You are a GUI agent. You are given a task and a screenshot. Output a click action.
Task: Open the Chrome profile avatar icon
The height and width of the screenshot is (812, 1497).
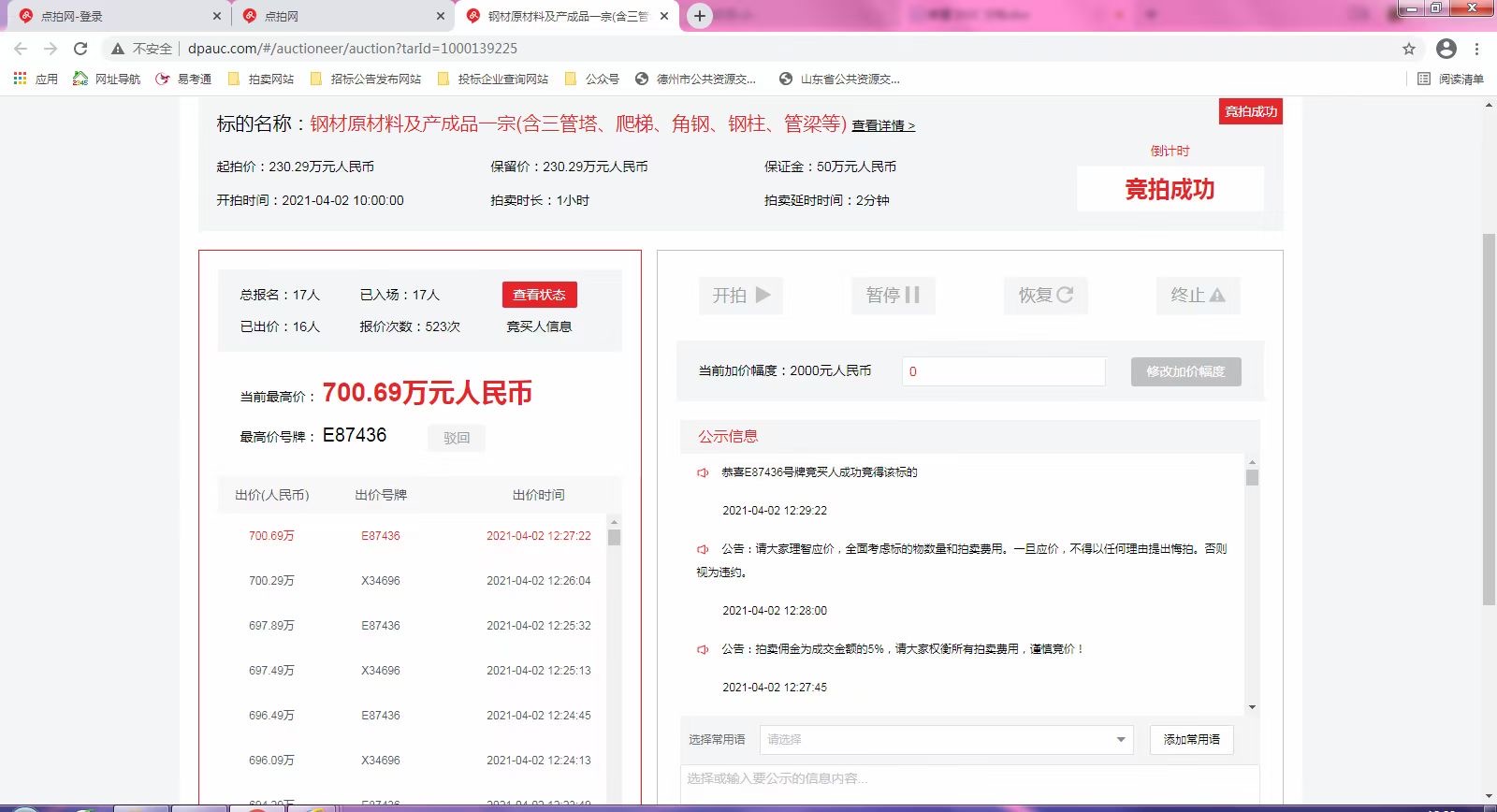click(x=1446, y=49)
